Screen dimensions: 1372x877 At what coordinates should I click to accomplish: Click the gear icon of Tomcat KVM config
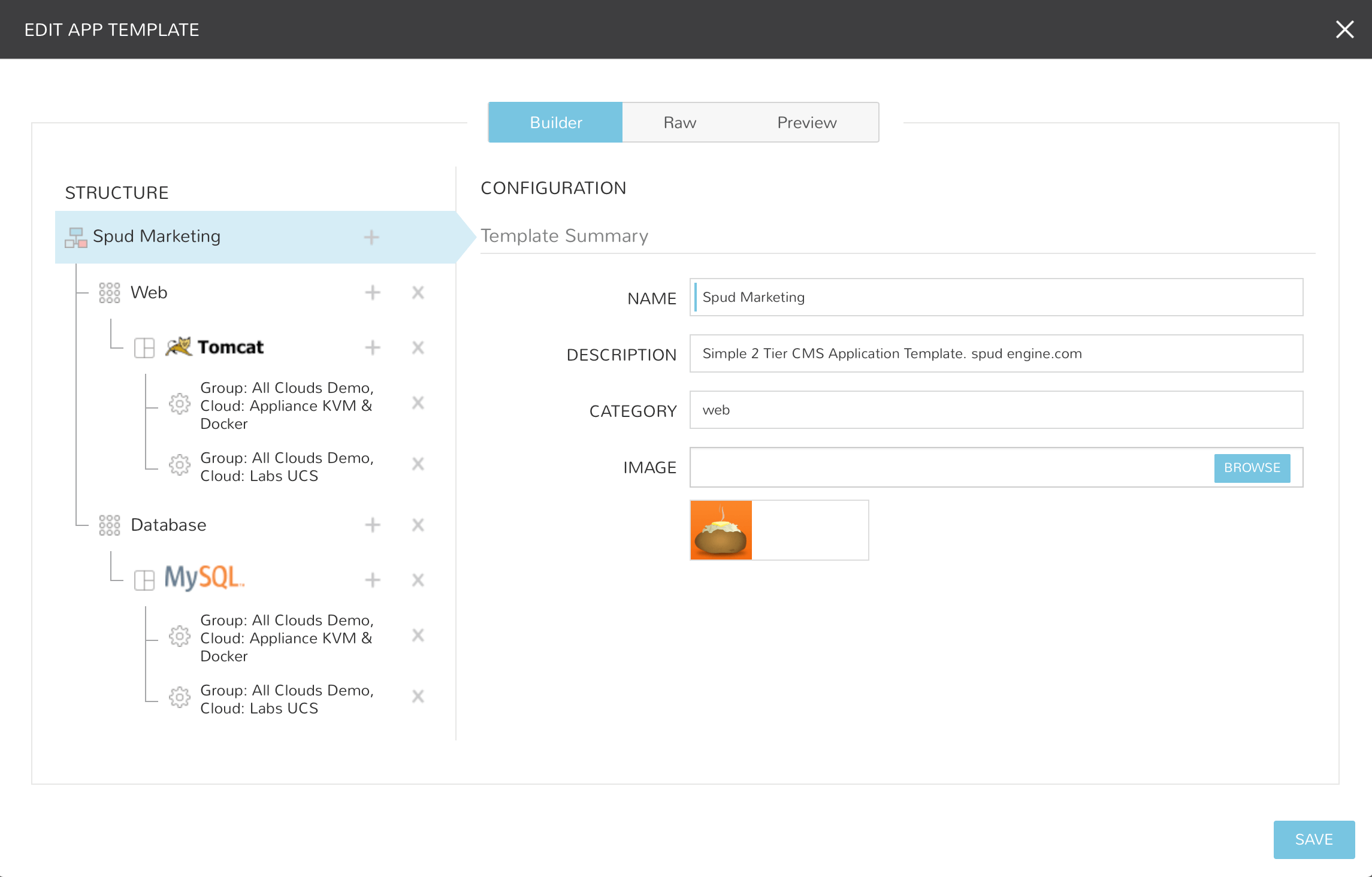coord(179,404)
